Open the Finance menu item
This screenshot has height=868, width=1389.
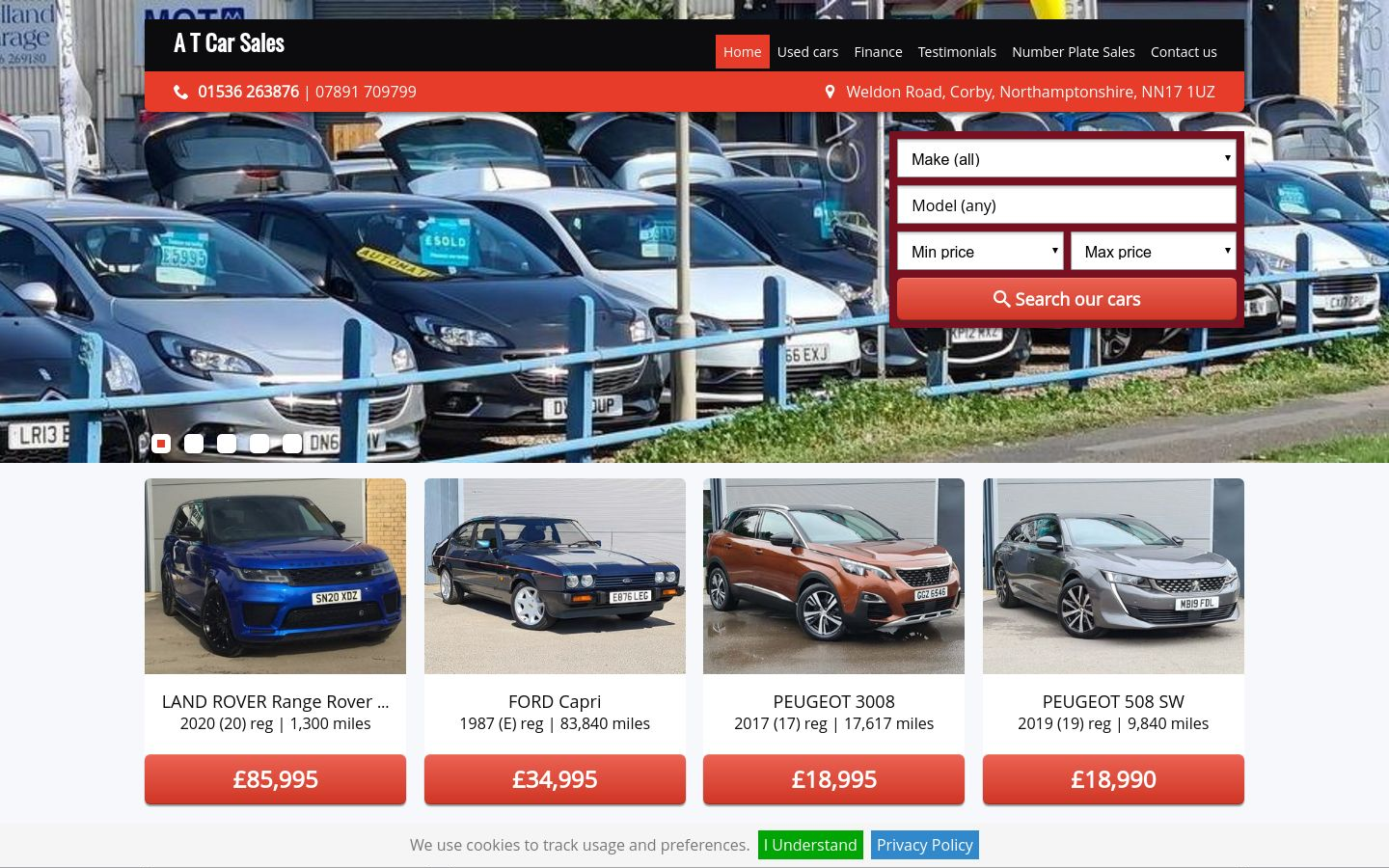point(878,52)
